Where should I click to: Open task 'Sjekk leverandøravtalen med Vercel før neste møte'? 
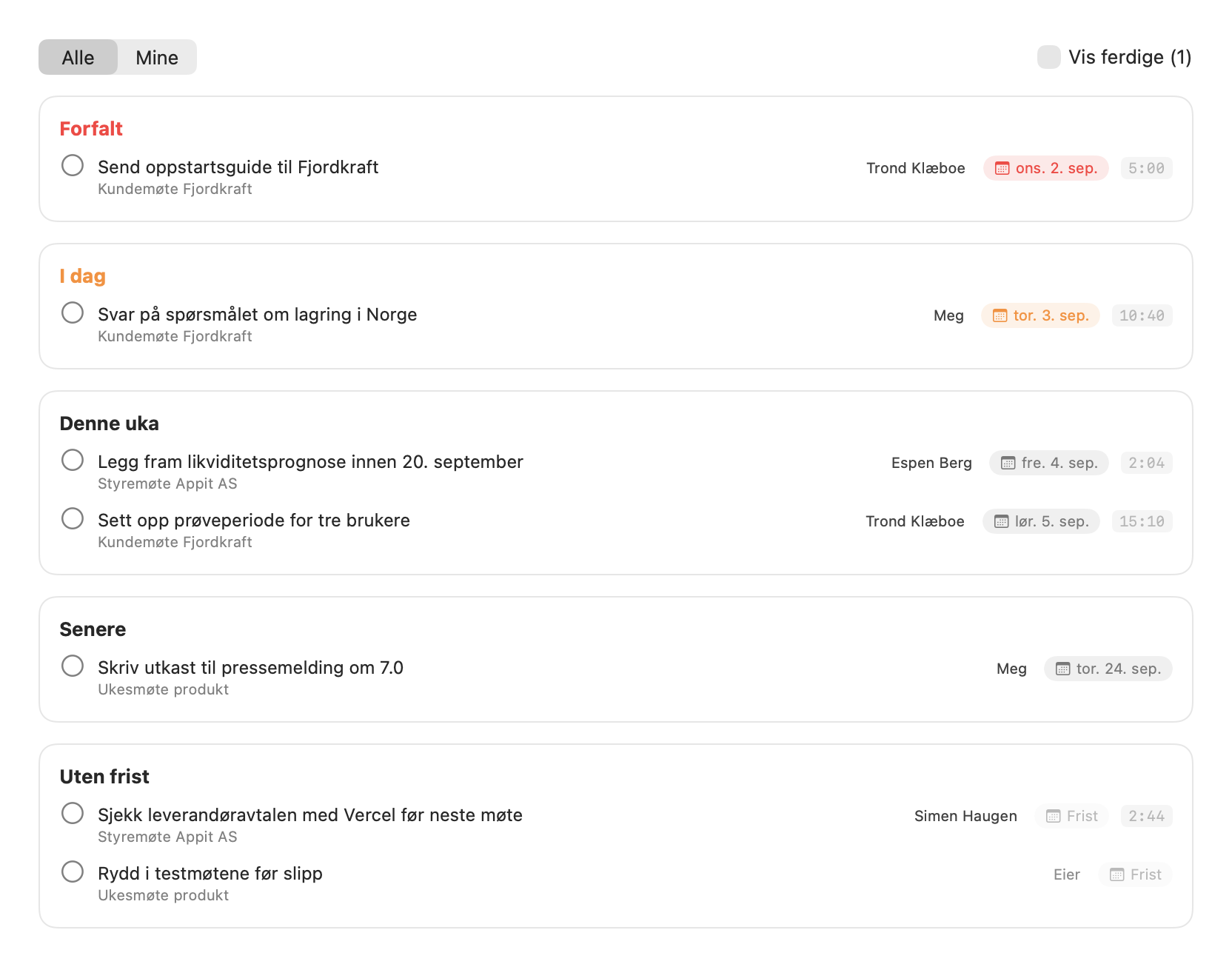tap(310, 814)
